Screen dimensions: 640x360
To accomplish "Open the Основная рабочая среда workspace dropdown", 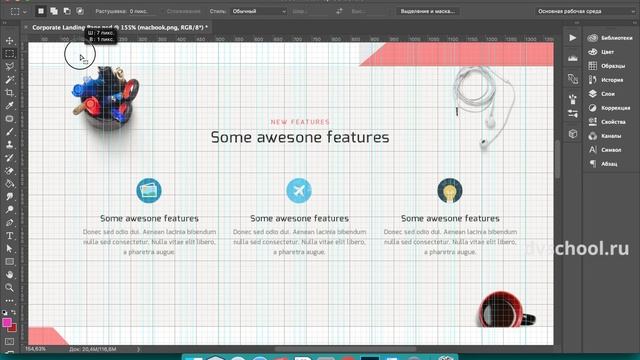I will click(x=585, y=11).
